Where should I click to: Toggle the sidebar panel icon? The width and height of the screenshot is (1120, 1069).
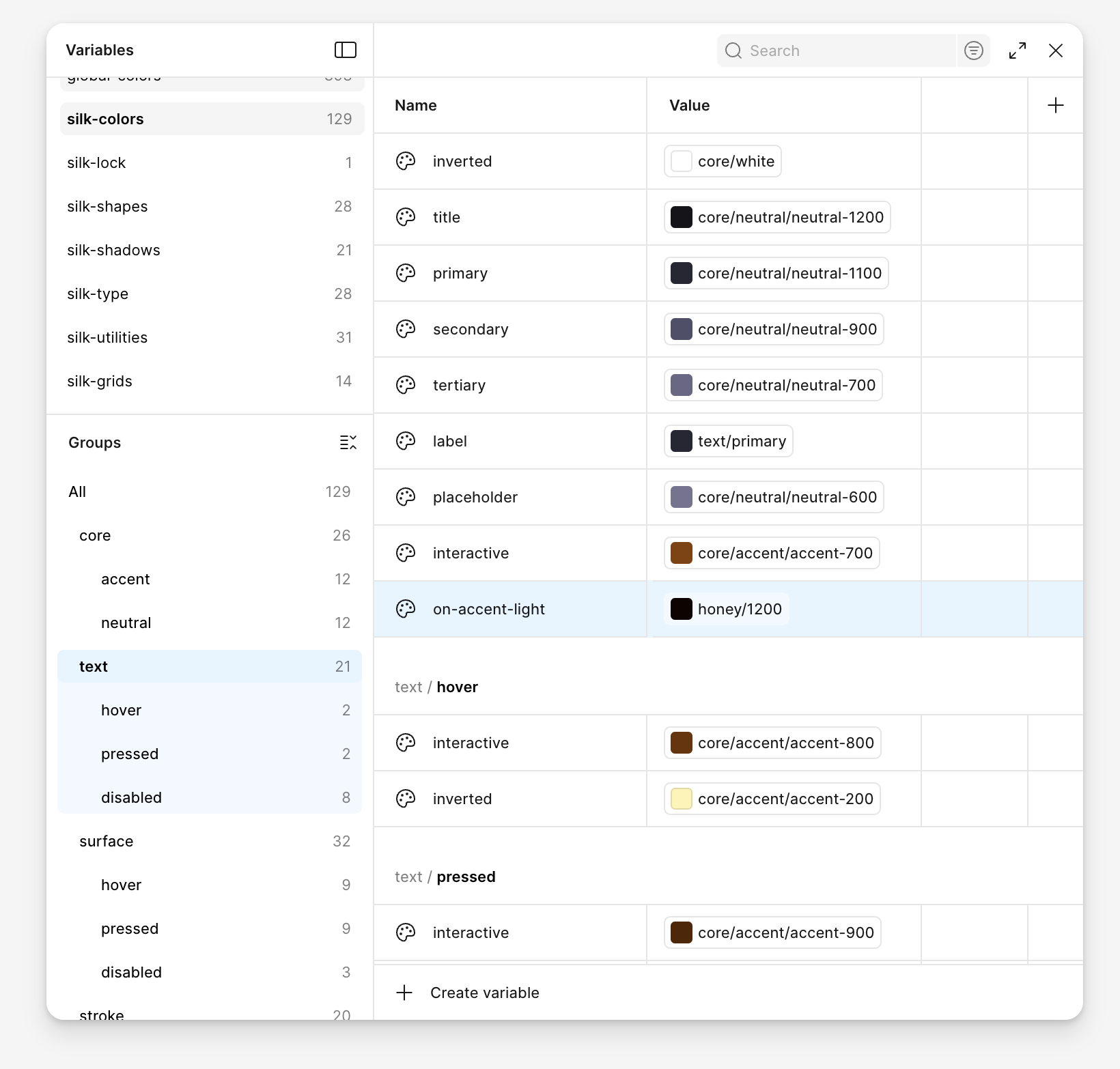click(345, 50)
